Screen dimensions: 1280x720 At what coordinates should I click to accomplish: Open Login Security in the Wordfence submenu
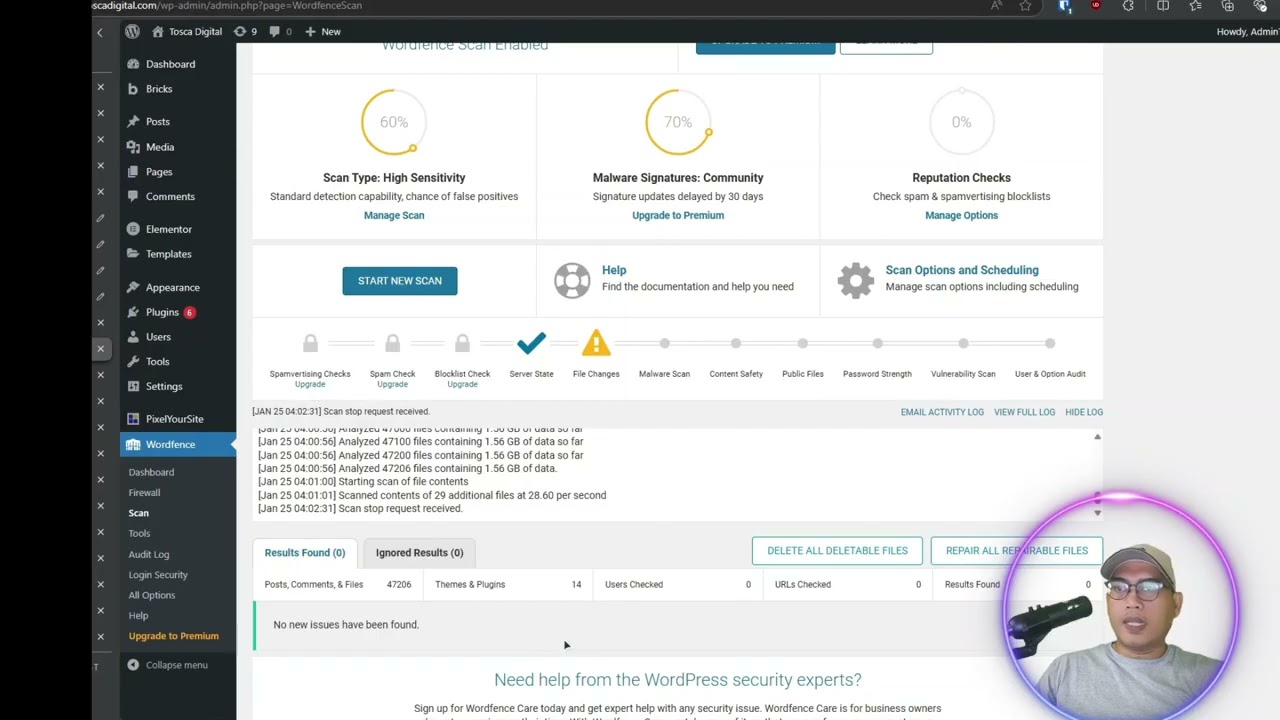tap(158, 575)
